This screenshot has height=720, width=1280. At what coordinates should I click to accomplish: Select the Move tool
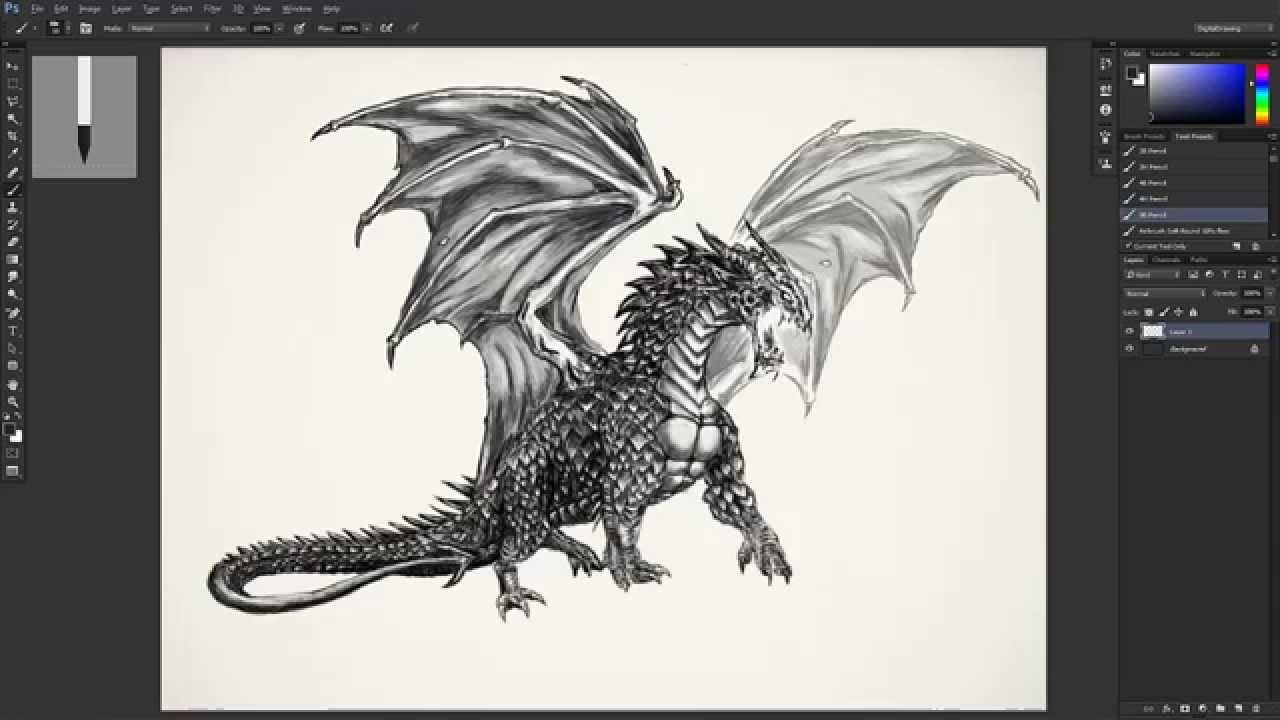pos(13,64)
